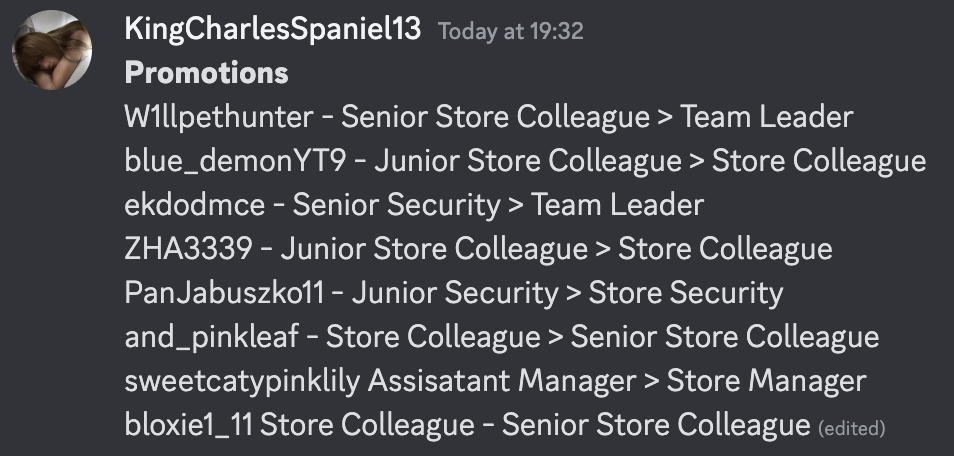Click "Store Security" on the PanJabuszko11 line
Image resolution: width=954 pixels, height=456 pixels.
coord(686,294)
